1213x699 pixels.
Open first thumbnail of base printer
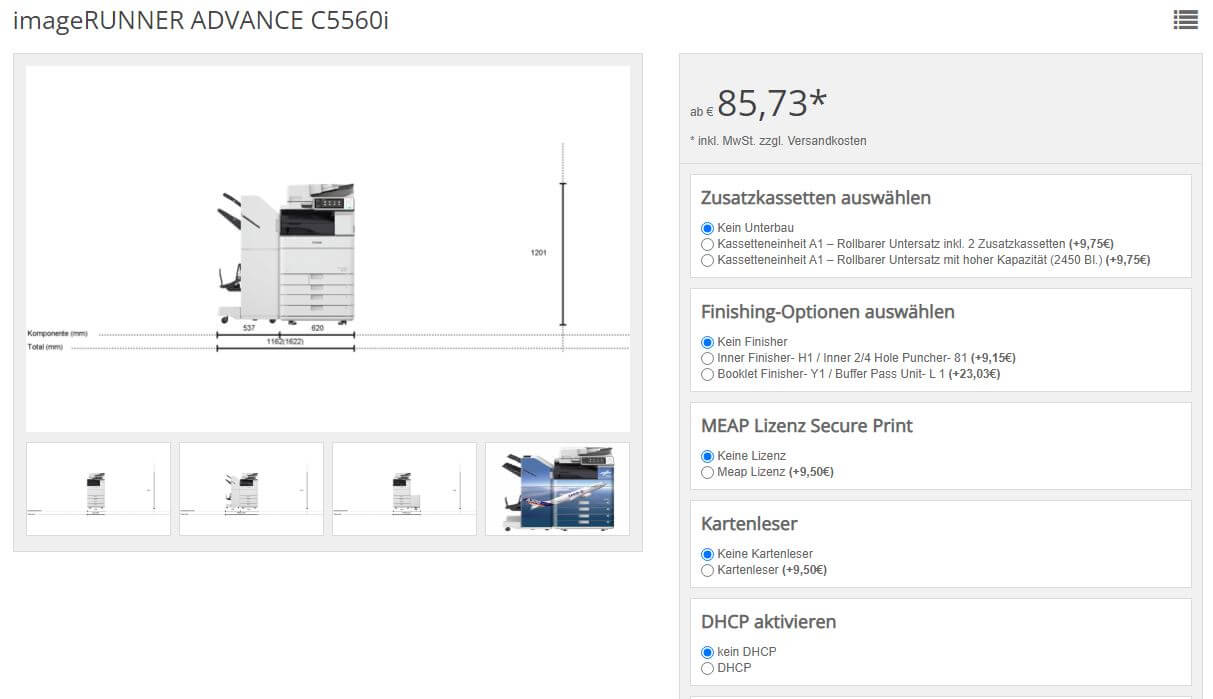[98, 489]
